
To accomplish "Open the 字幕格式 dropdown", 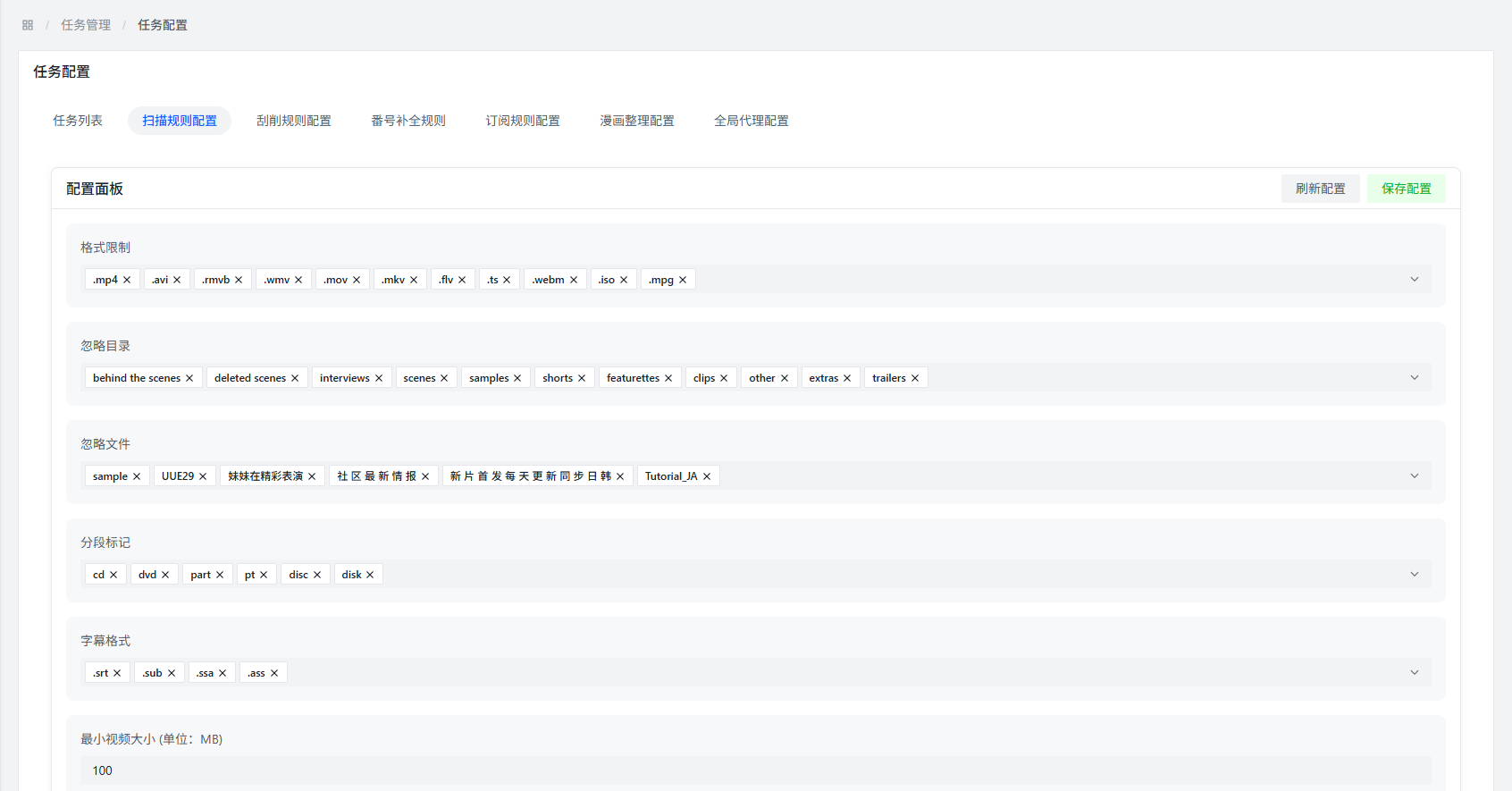I will [x=1415, y=673].
